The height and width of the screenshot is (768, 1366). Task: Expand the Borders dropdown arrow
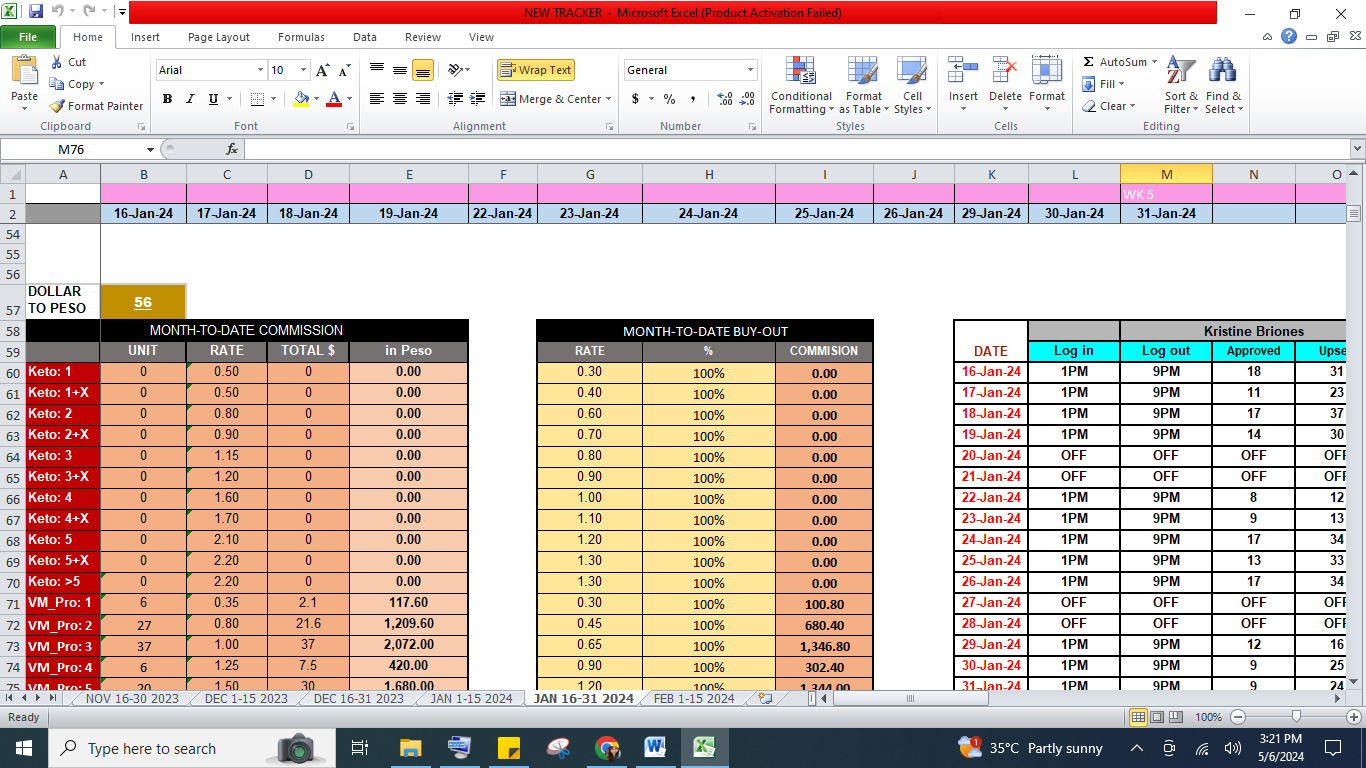[274, 99]
